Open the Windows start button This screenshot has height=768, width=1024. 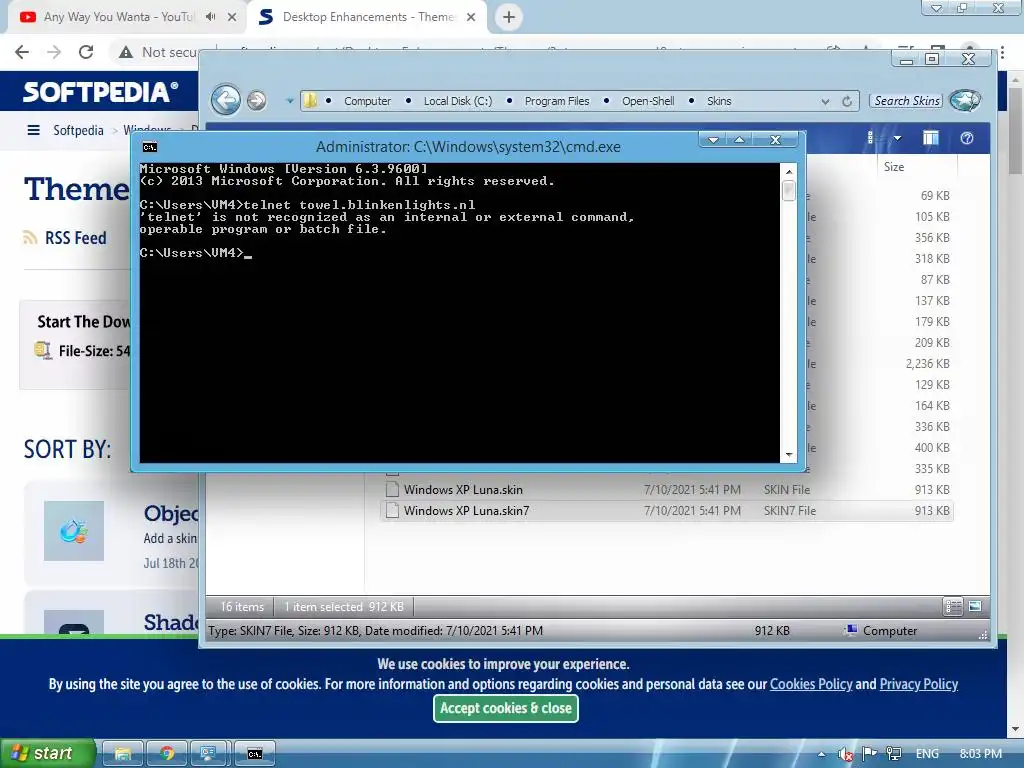(47, 753)
